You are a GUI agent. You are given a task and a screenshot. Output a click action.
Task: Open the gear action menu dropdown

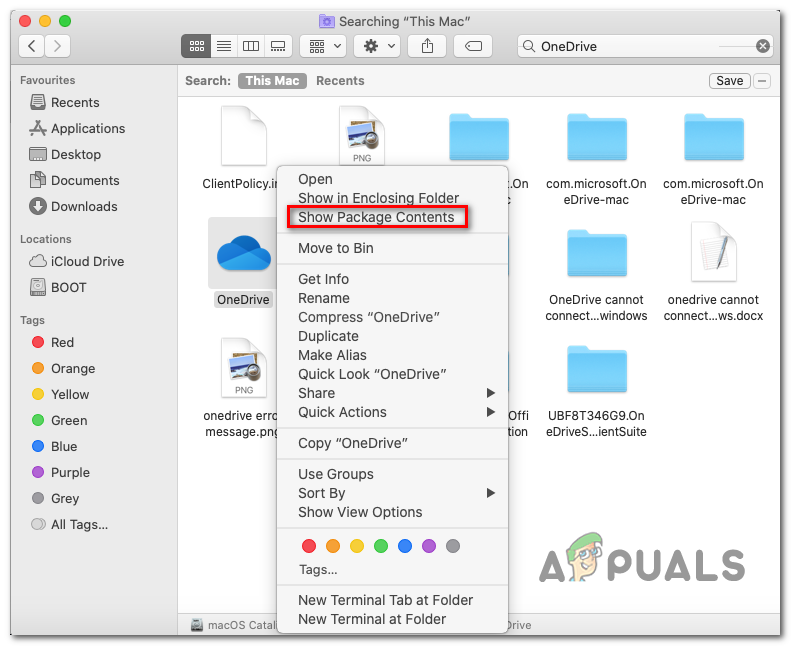point(378,46)
